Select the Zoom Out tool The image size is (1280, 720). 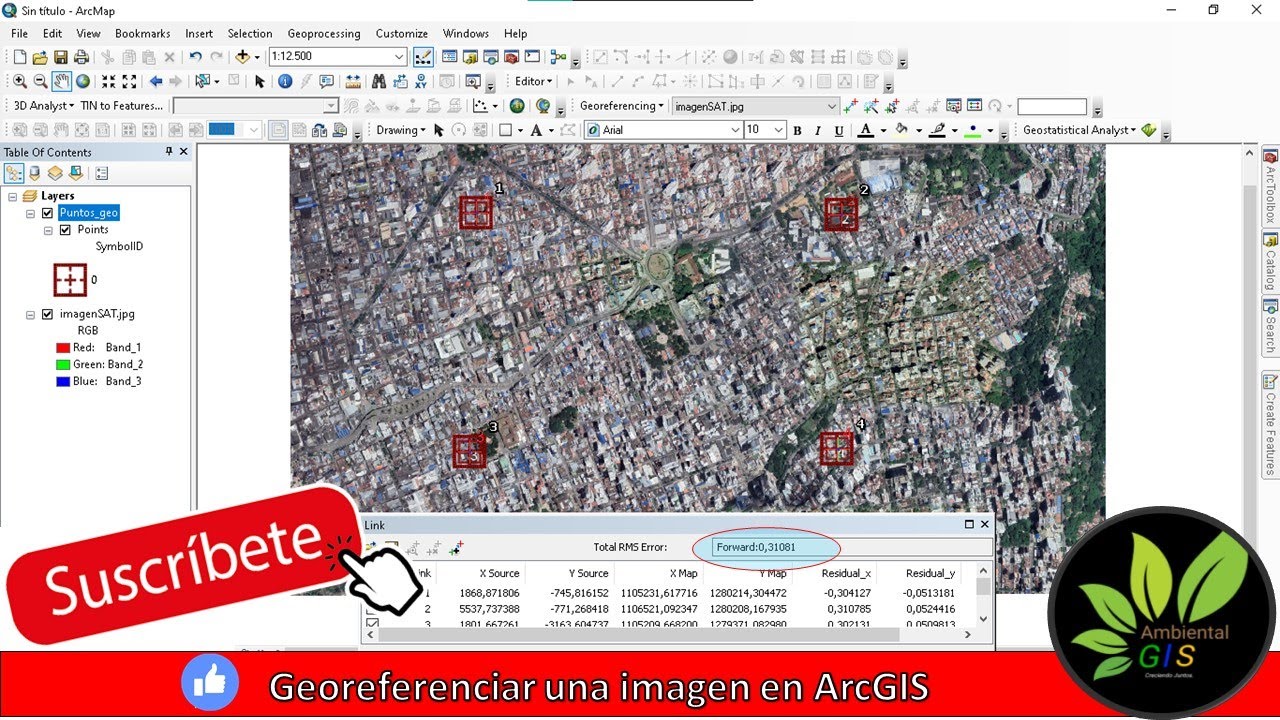40,81
